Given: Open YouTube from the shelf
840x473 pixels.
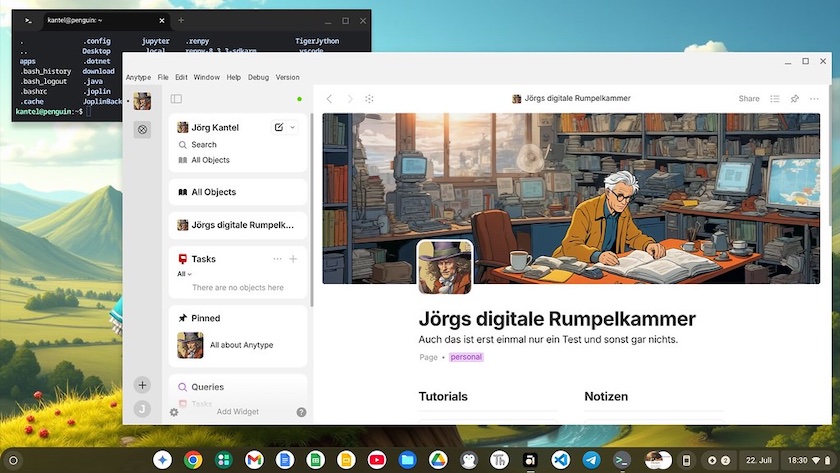Looking at the screenshot, I should (377, 460).
